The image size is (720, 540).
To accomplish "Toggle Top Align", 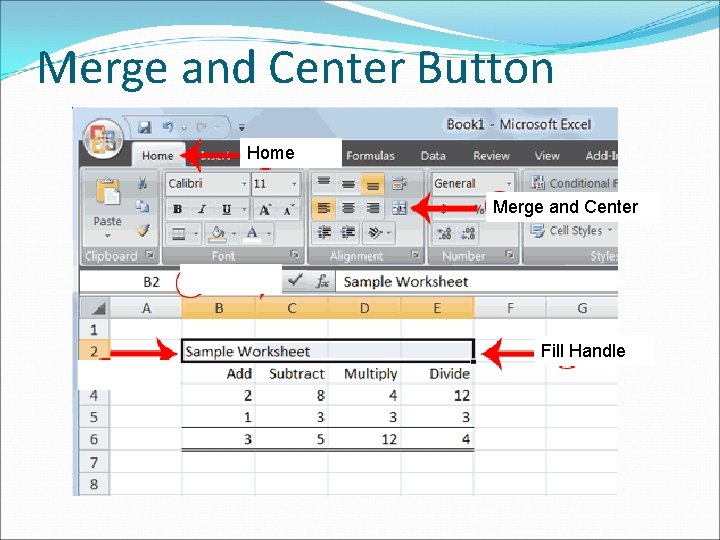I will (x=324, y=183).
